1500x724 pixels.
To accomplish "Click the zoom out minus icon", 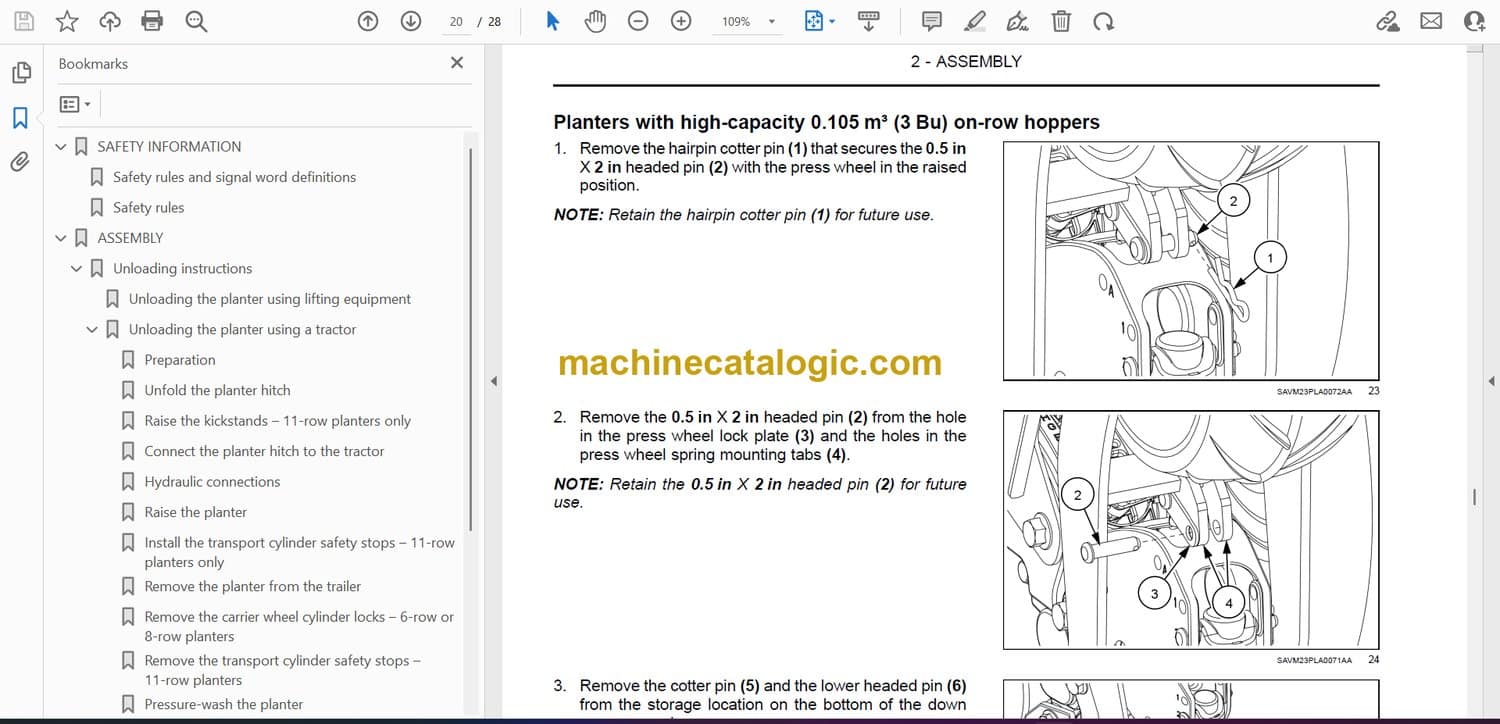I will coord(638,21).
